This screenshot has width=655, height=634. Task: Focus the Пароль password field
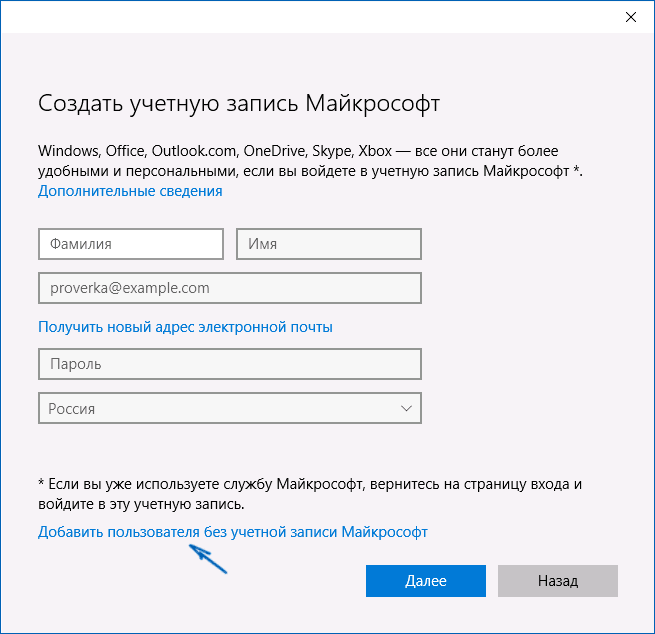click(229, 364)
